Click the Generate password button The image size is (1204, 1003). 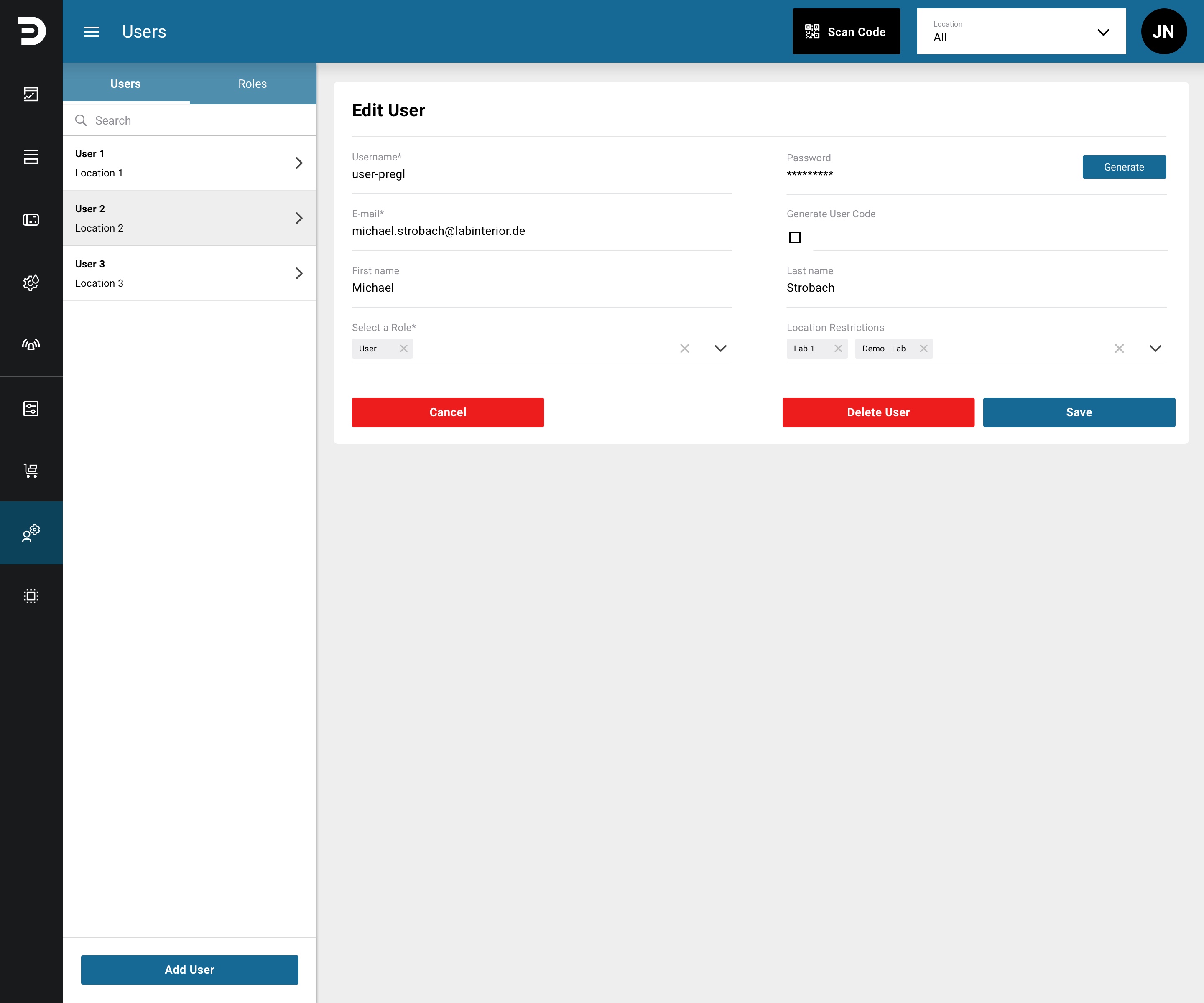pyautogui.click(x=1124, y=167)
